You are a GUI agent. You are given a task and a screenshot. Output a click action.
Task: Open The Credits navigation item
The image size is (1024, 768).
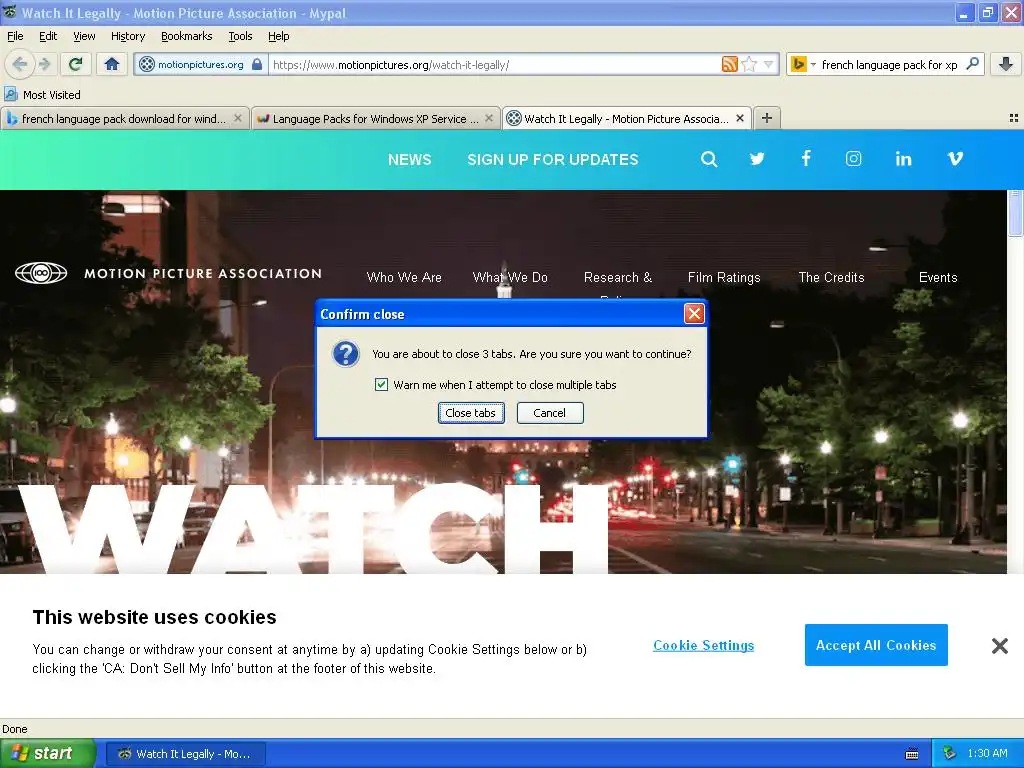pyautogui.click(x=831, y=278)
